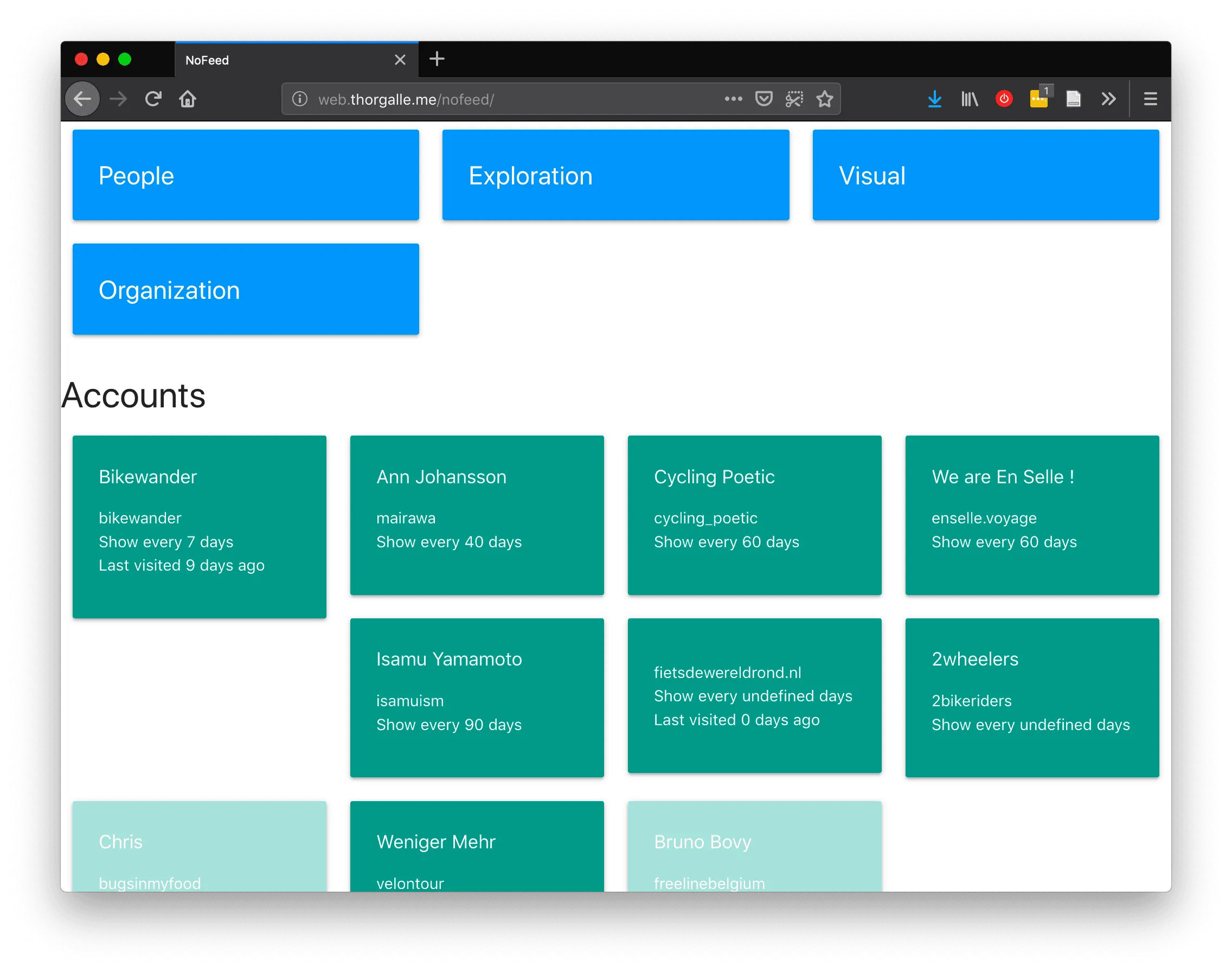Screen dimensions: 1232x972
Task: Open the browser home page
Action: (x=188, y=99)
